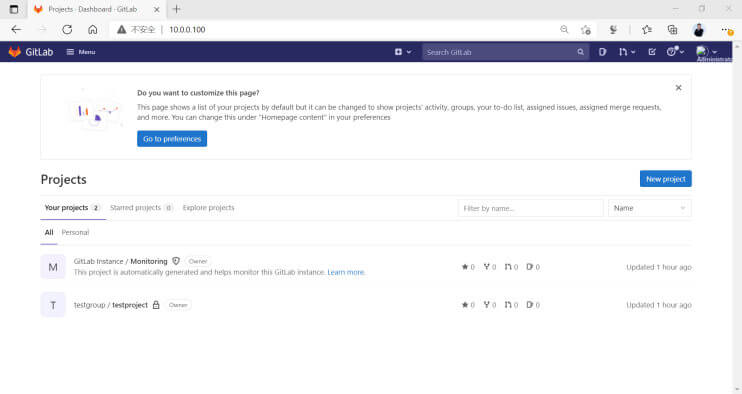Click the lock icon beside testproject
Screen dimensions: 742x394
tap(156, 305)
